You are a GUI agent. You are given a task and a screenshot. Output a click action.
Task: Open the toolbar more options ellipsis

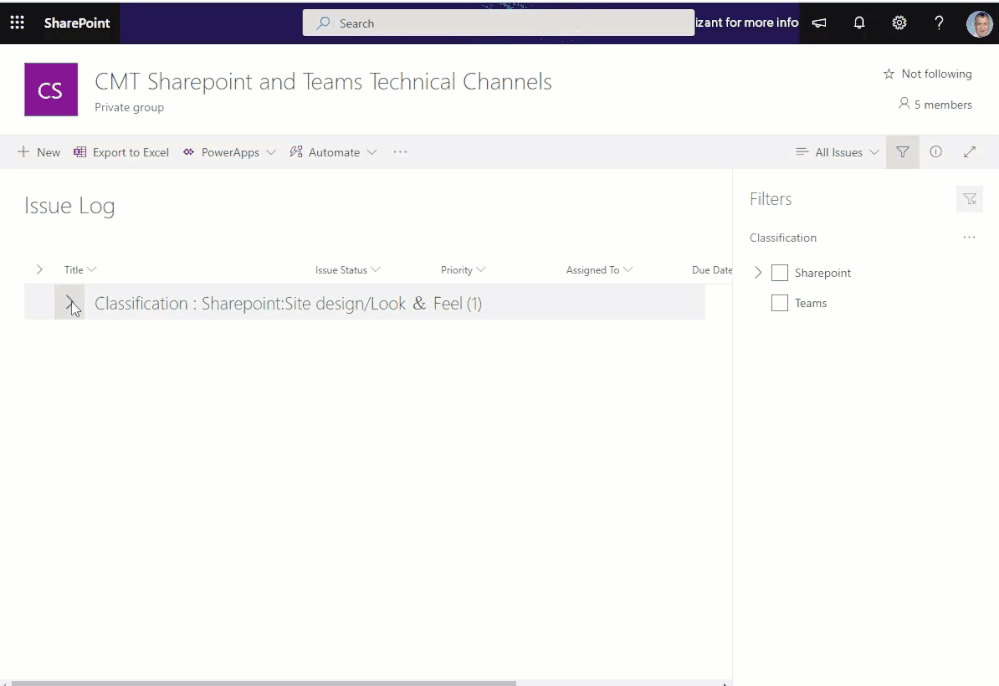click(400, 152)
